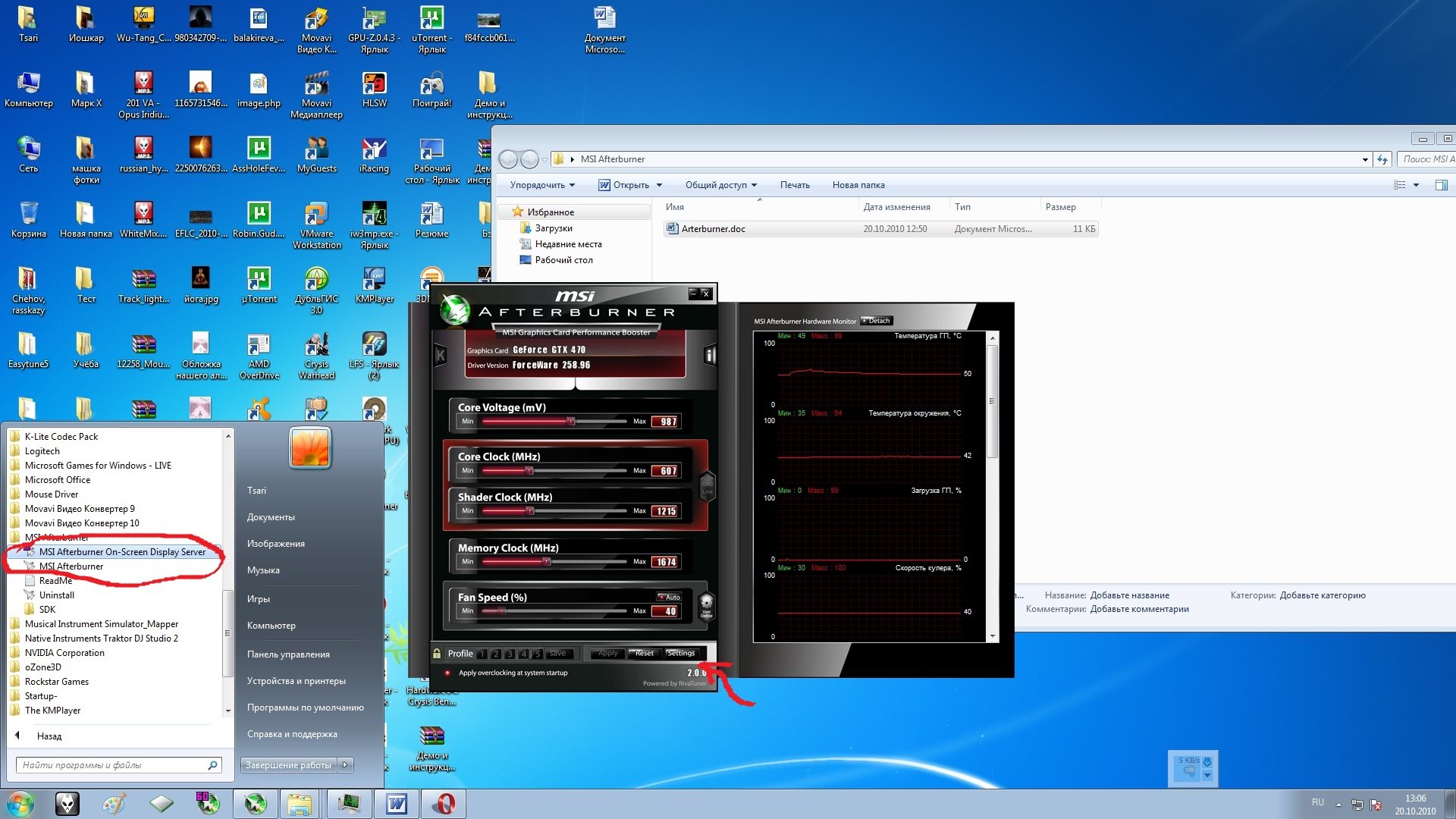Click the Settings button in Afterburner
The height and width of the screenshot is (819, 1456).
[681, 653]
